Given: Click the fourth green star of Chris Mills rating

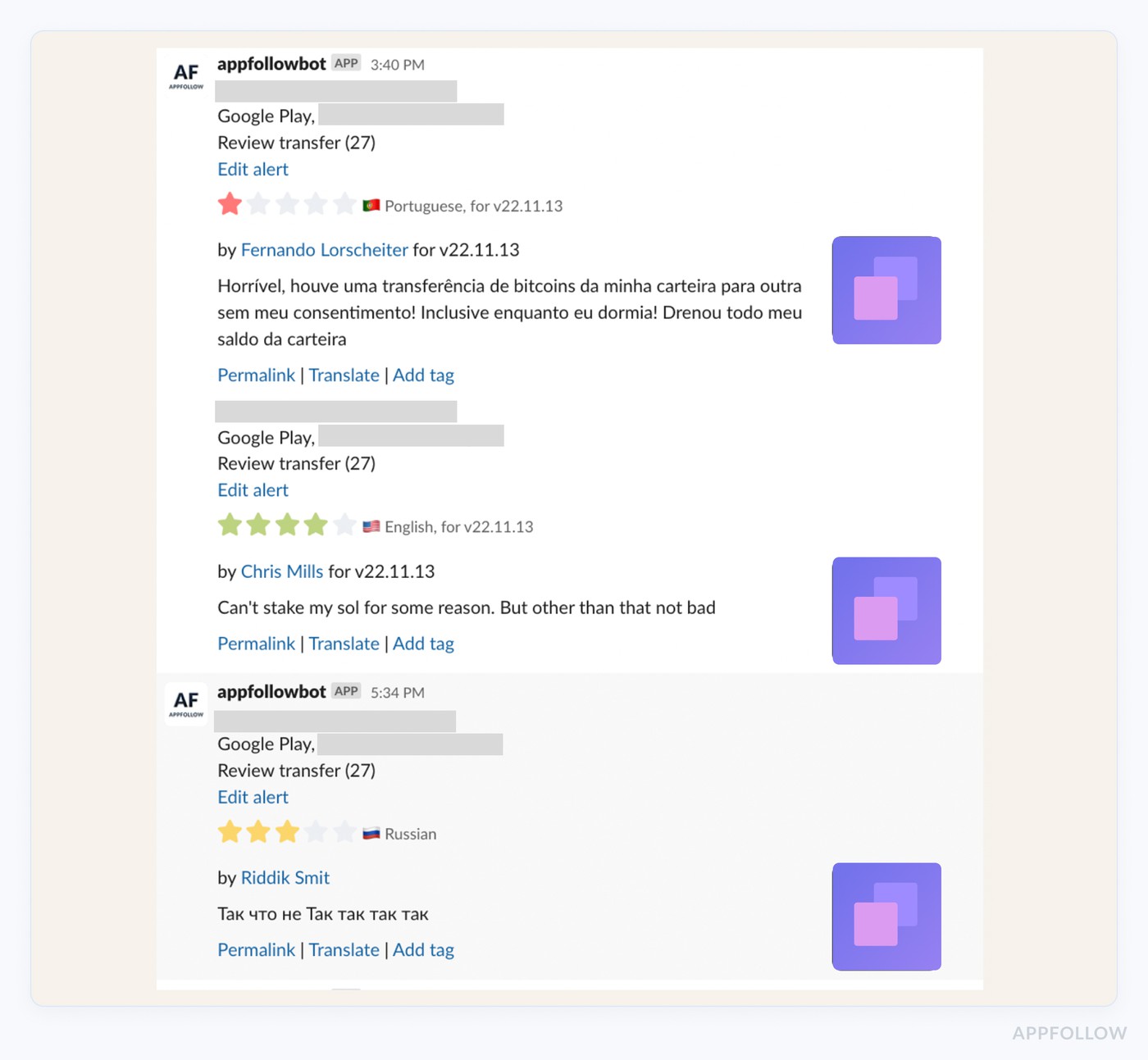Looking at the screenshot, I should click(316, 524).
